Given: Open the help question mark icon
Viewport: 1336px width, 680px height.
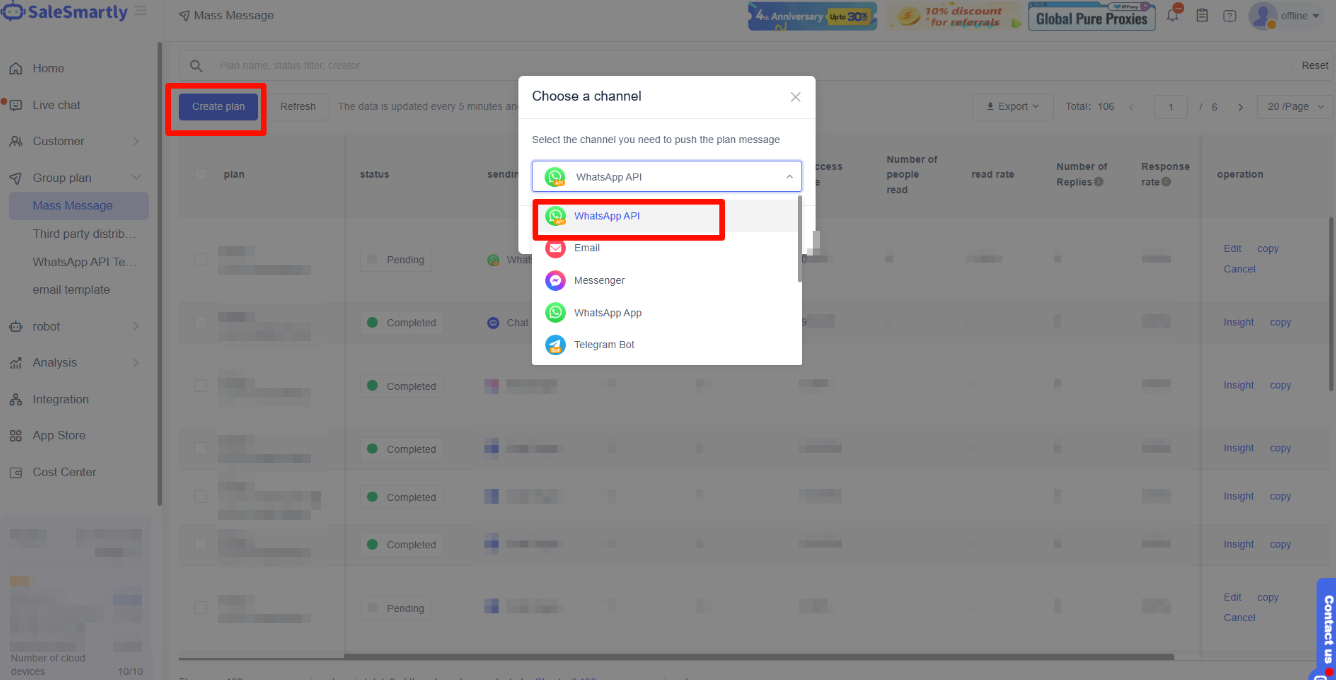Looking at the screenshot, I should (x=1230, y=16).
